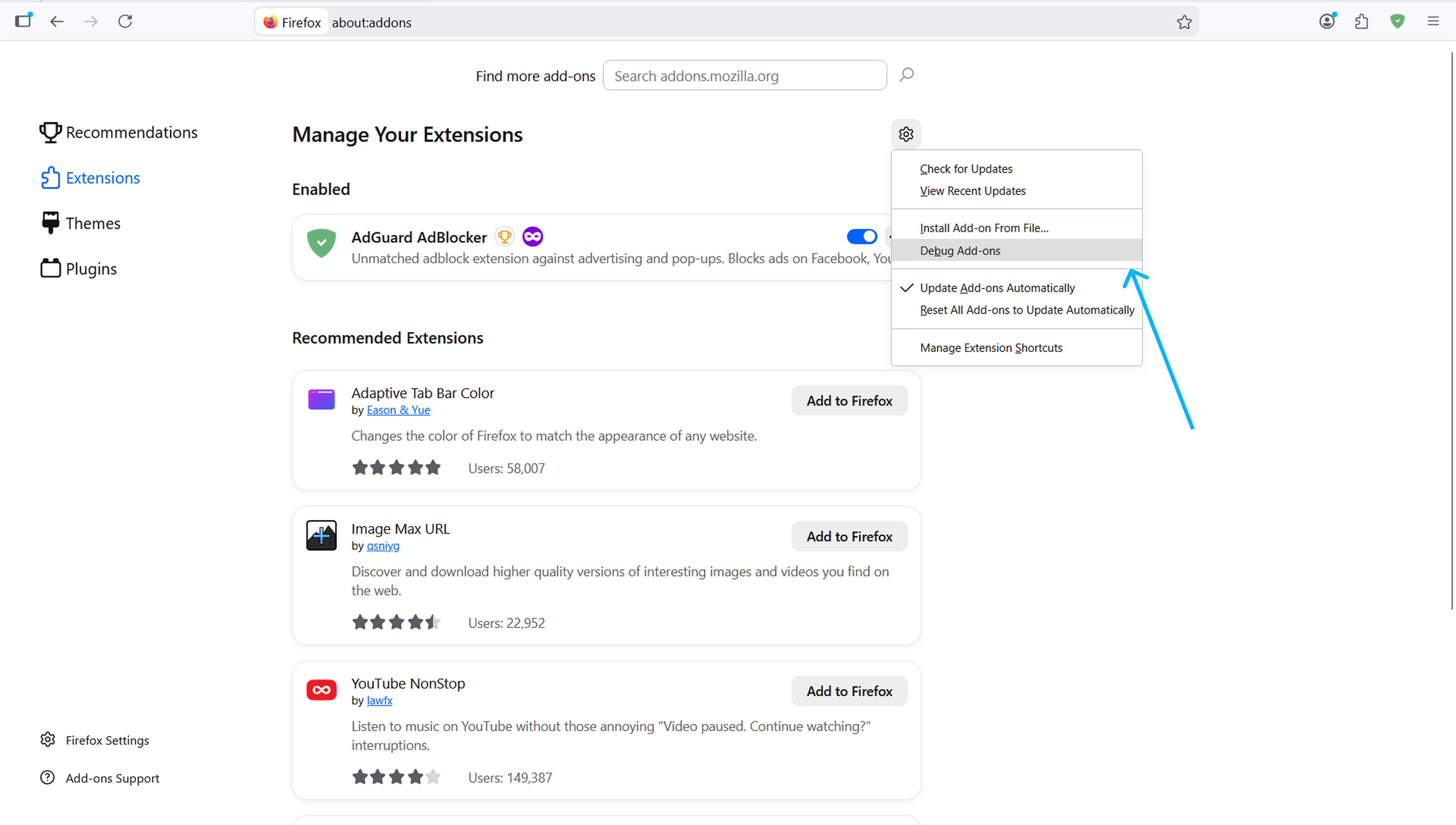Viewport: 1456px width, 825px height.
Task: Click the YouTube NonStop icon
Action: (x=321, y=690)
